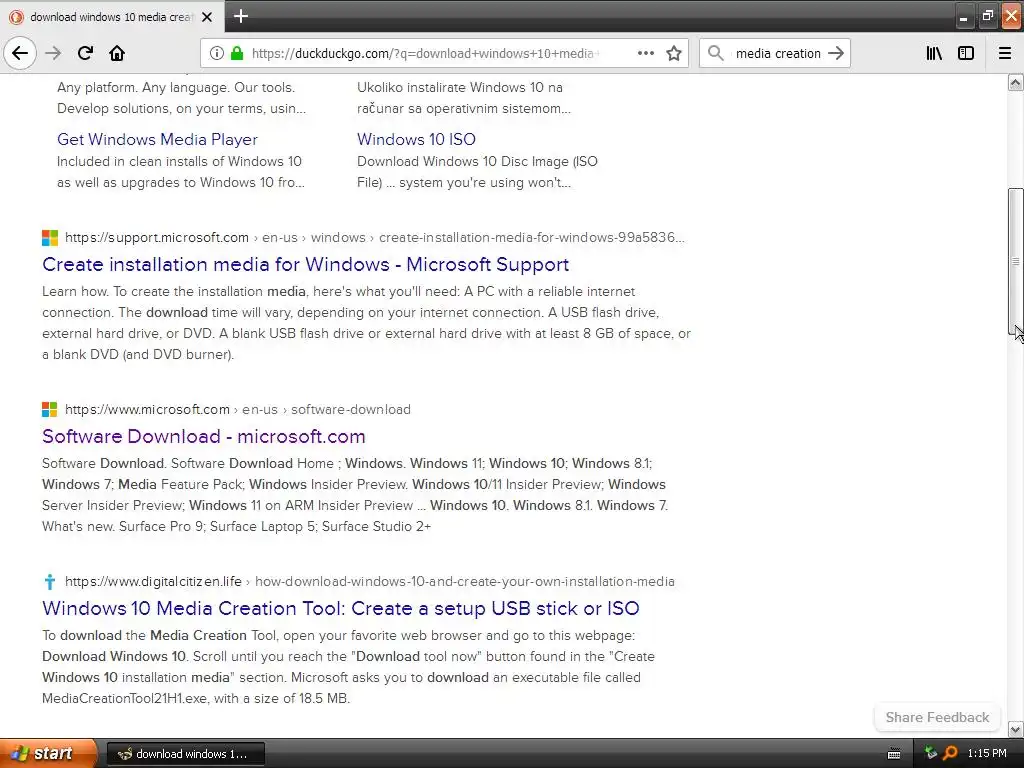Reload the page with the refresh icon
The height and width of the screenshot is (768, 1024).
point(85,53)
